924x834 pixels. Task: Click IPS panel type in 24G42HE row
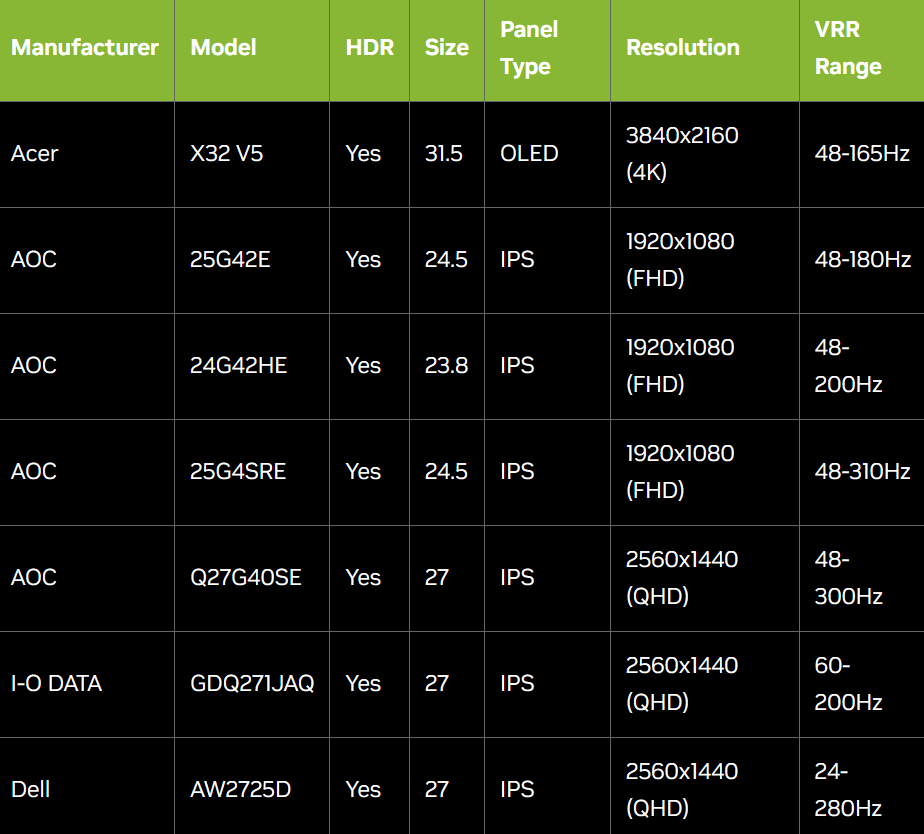tap(517, 366)
